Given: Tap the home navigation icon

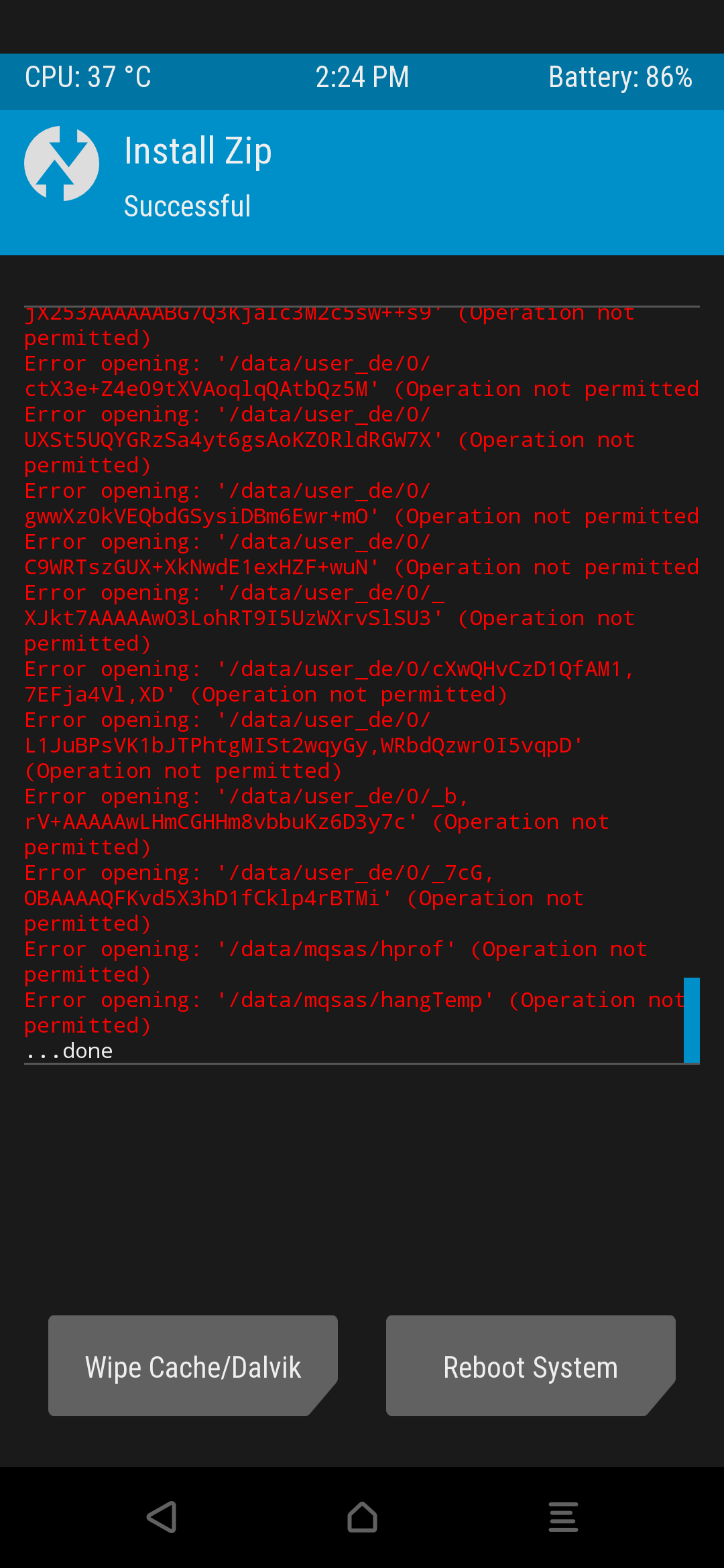Looking at the screenshot, I should [362, 1517].
